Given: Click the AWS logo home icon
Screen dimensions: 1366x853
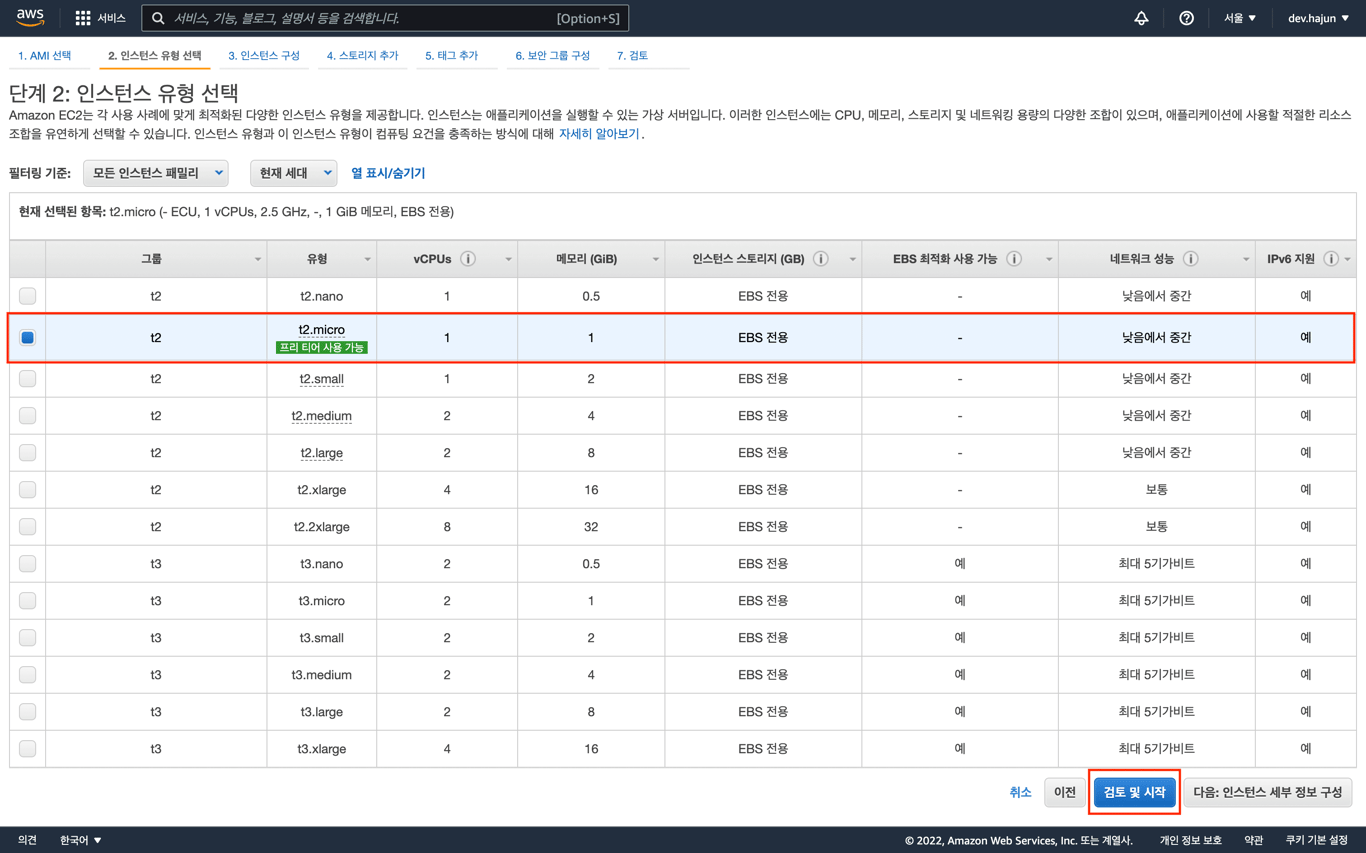Looking at the screenshot, I should click(x=30, y=18).
